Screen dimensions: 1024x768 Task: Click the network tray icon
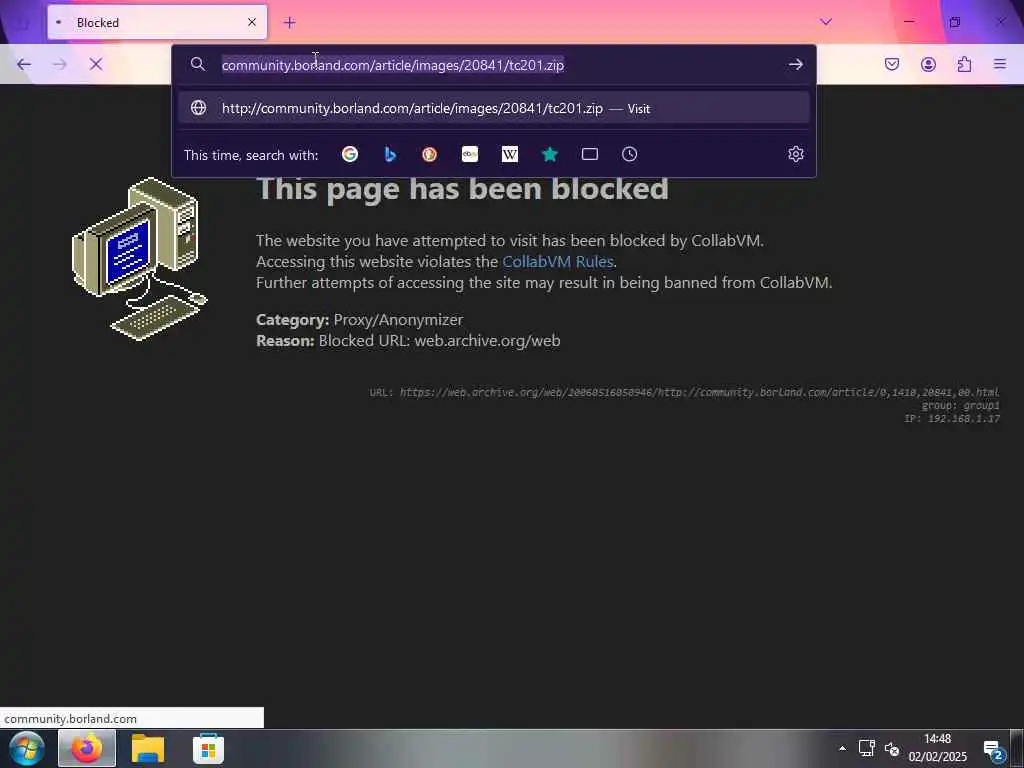(867, 748)
